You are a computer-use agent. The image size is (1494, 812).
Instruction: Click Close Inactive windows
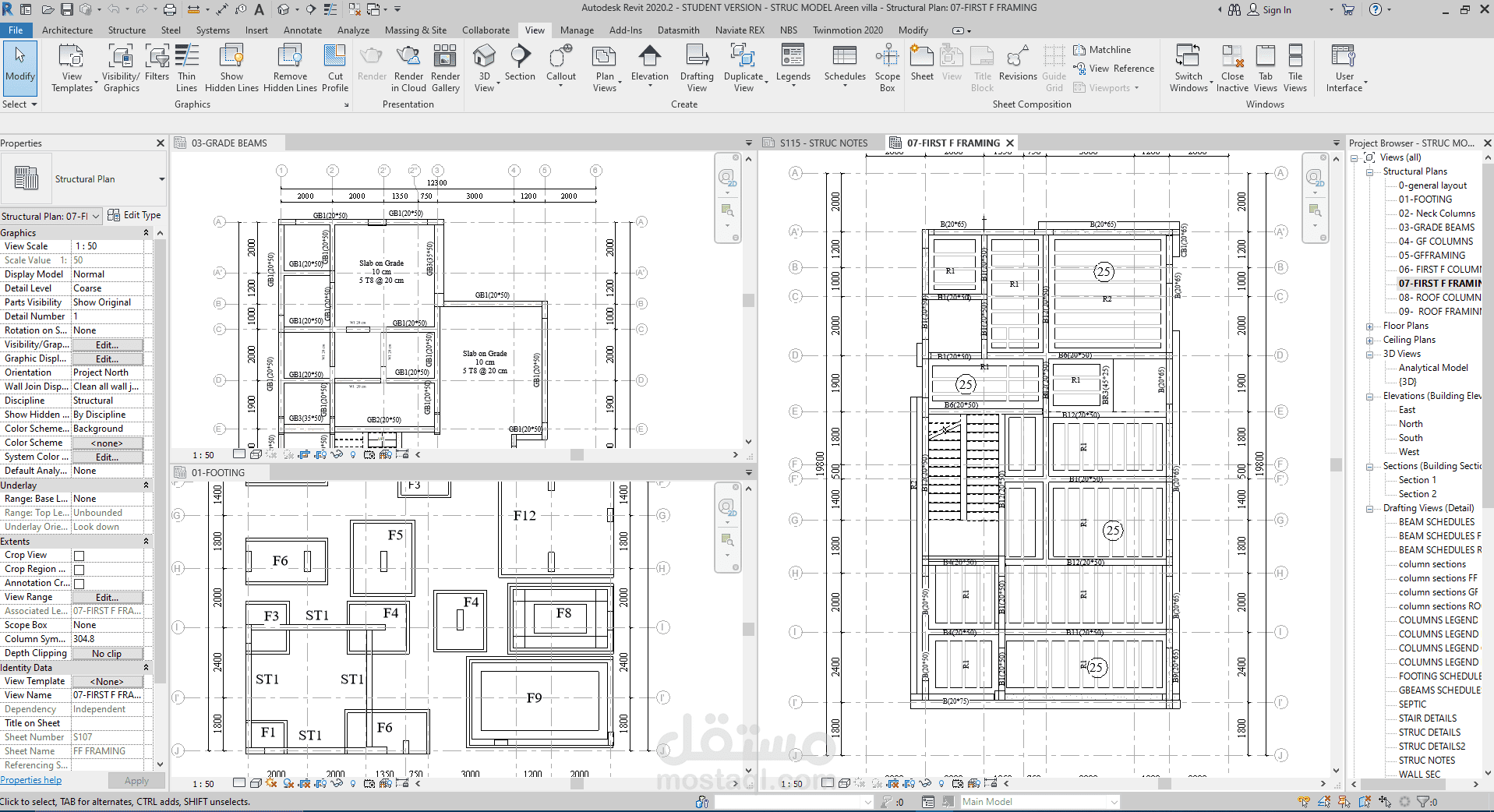(1232, 68)
